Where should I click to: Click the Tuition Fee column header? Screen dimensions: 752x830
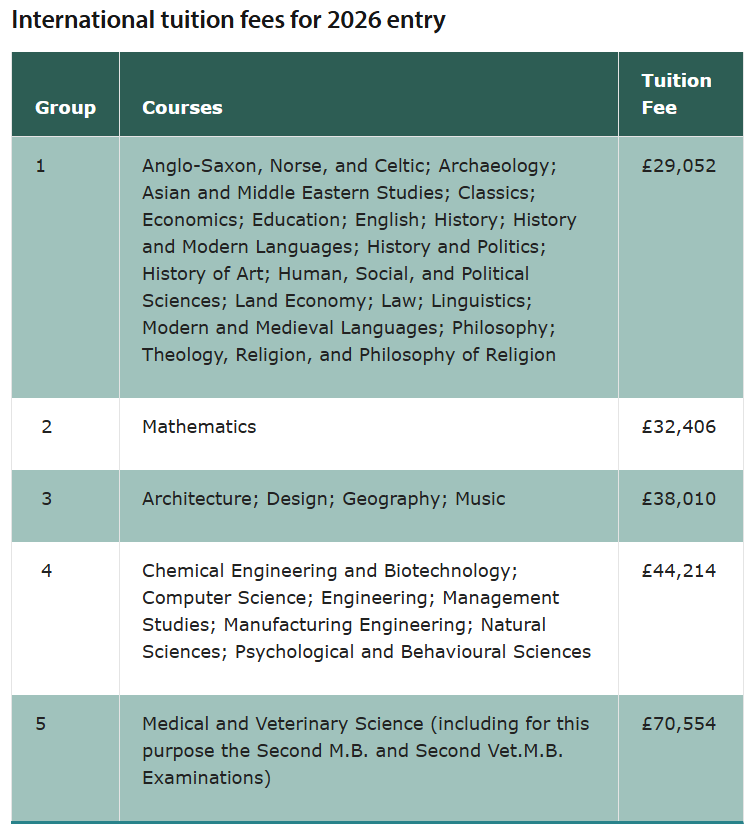click(x=676, y=94)
